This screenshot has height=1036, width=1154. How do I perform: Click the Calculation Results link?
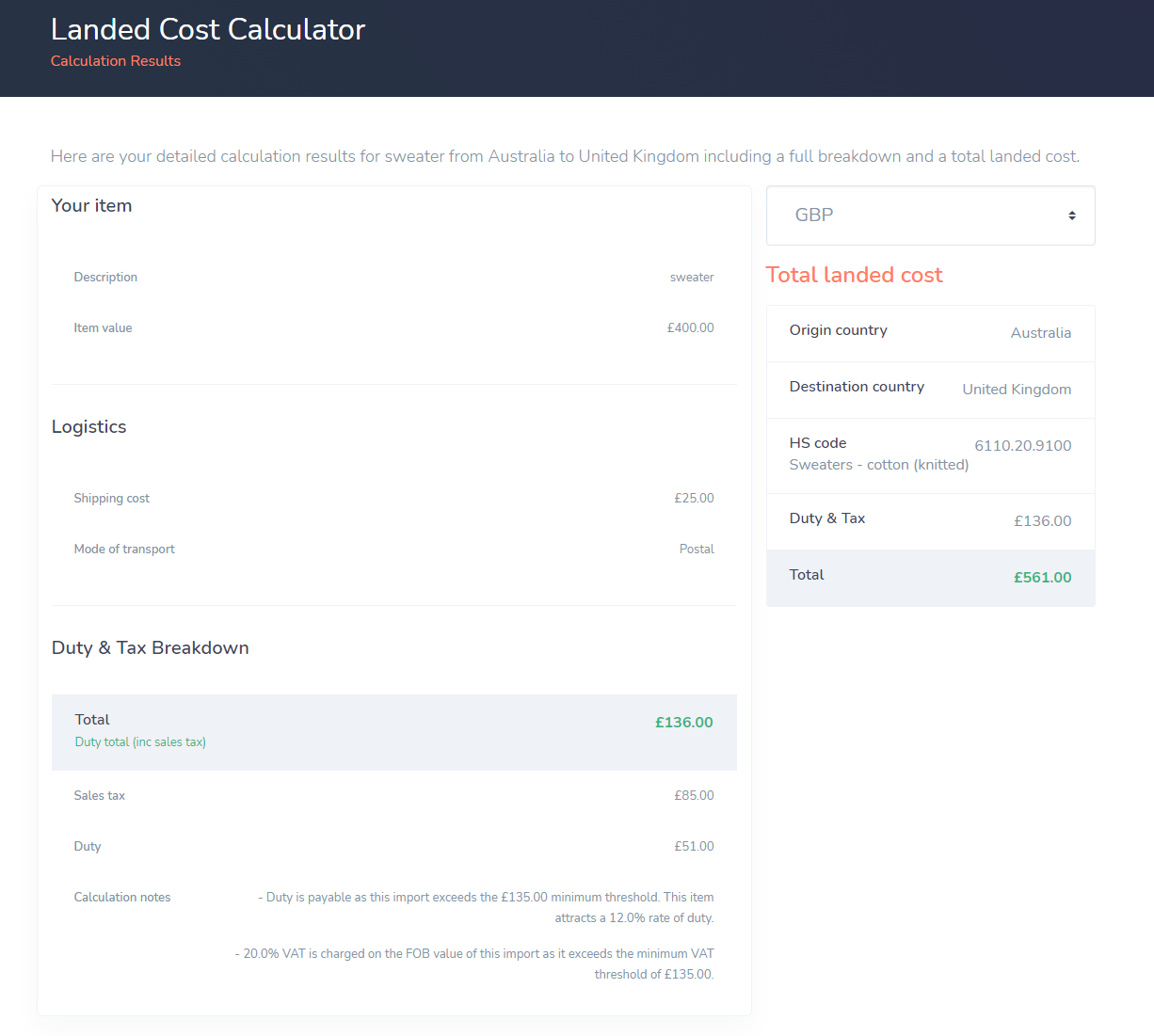click(116, 60)
